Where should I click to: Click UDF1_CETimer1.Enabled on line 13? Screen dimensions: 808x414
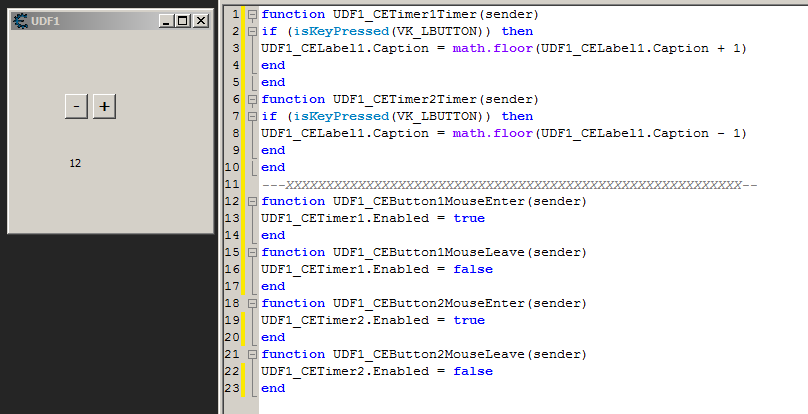coord(345,219)
